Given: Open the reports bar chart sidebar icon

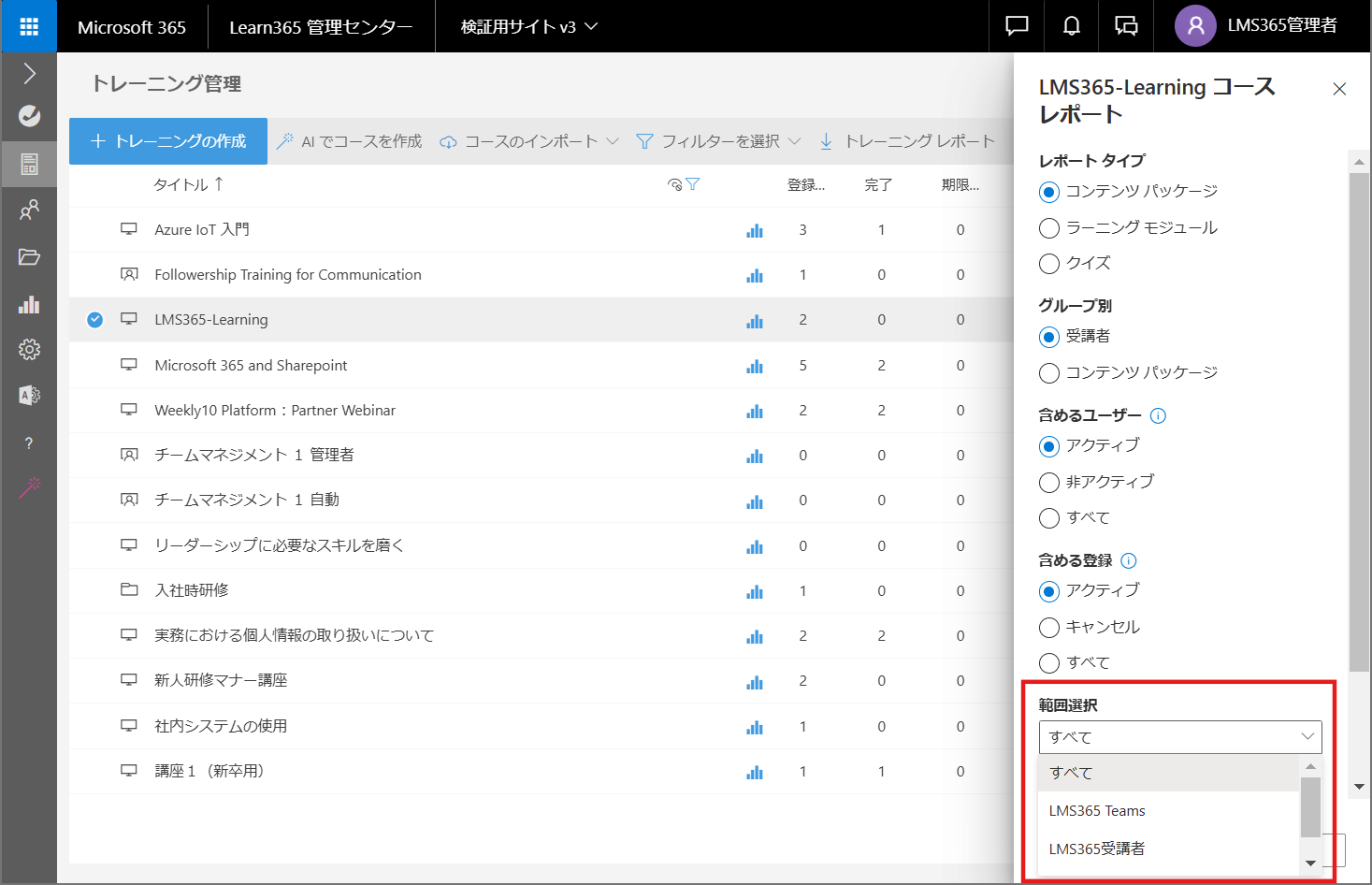Looking at the screenshot, I should coord(29,304).
